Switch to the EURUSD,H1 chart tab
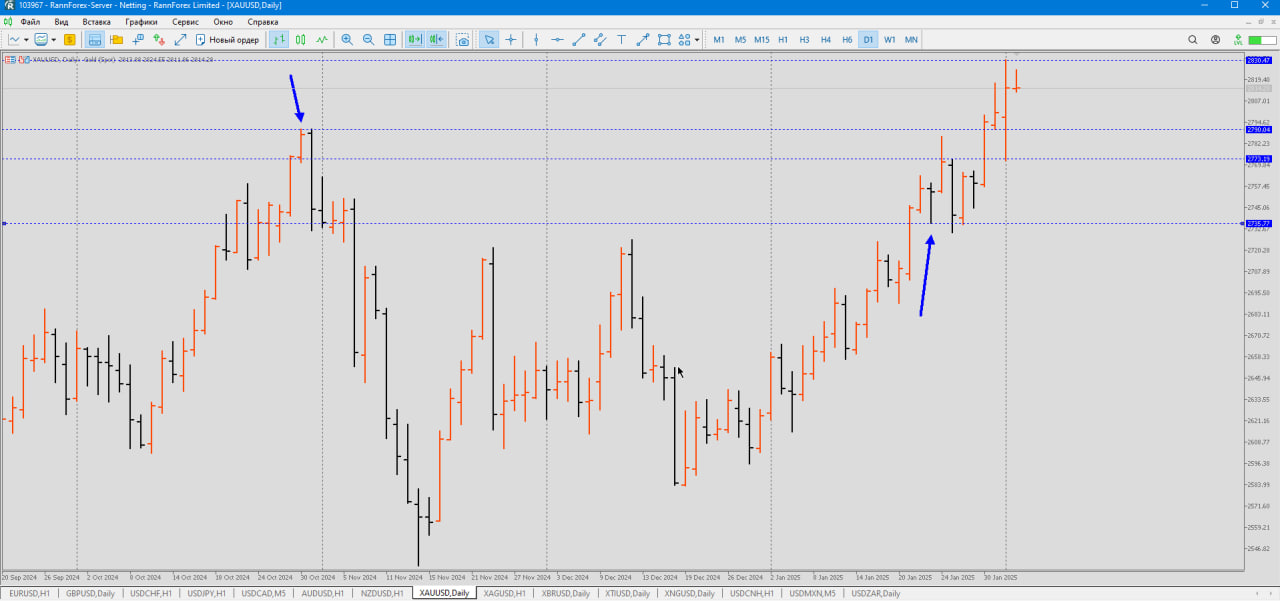The width and height of the screenshot is (1280, 601). pos(29,594)
